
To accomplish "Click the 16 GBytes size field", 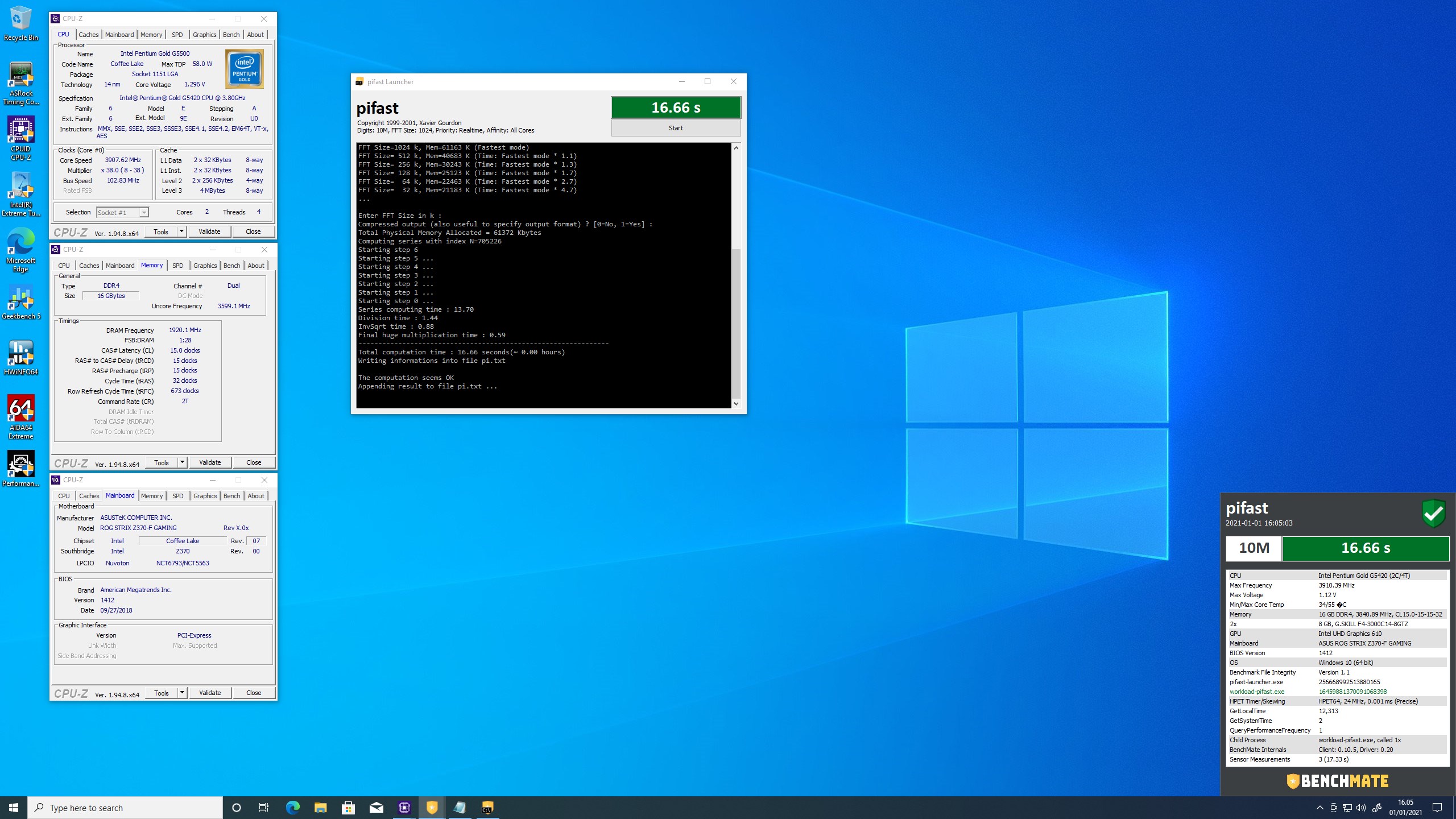I will coord(111,296).
